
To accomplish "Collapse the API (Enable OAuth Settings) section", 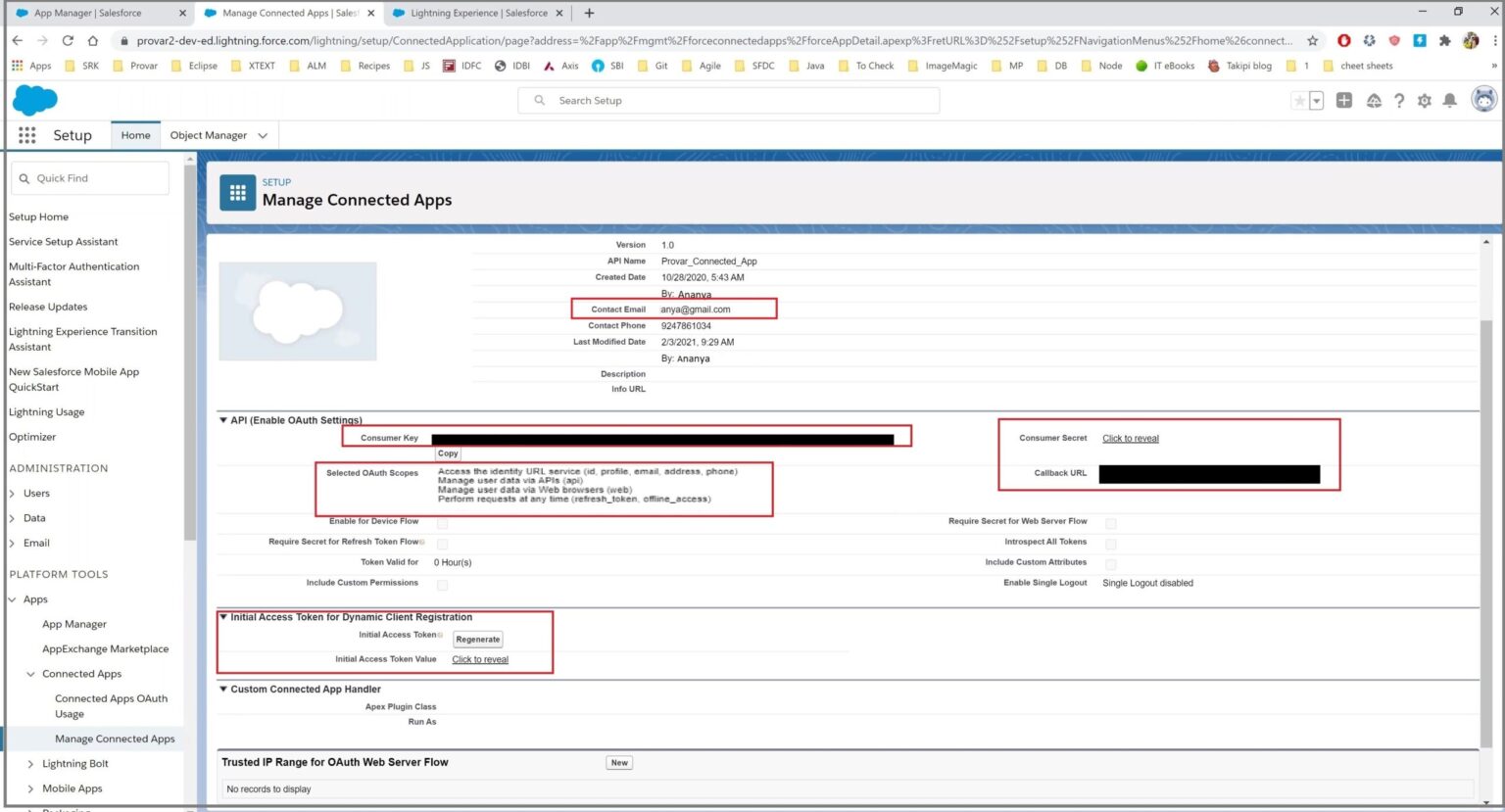I will point(223,420).
